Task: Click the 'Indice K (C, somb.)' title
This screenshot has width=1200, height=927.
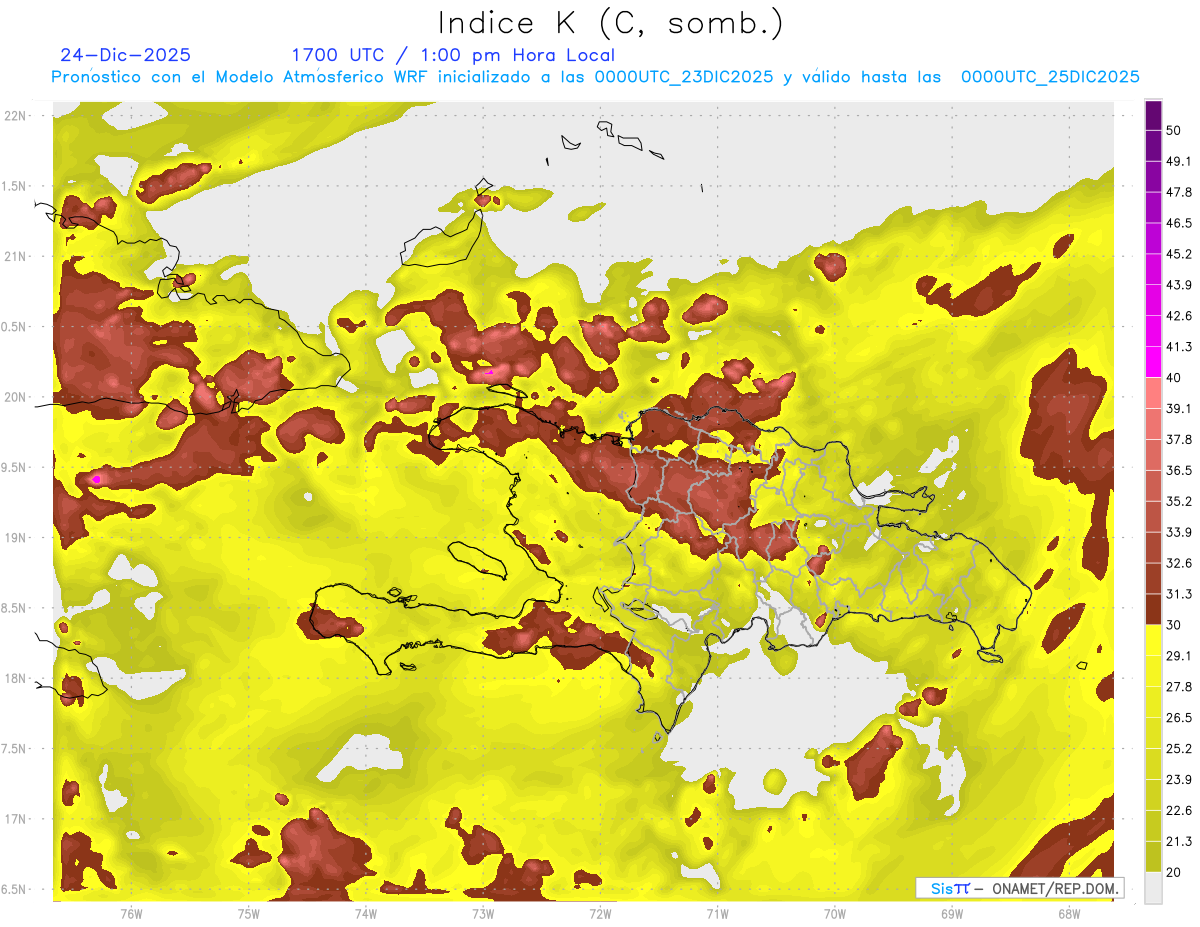Action: (x=611, y=24)
